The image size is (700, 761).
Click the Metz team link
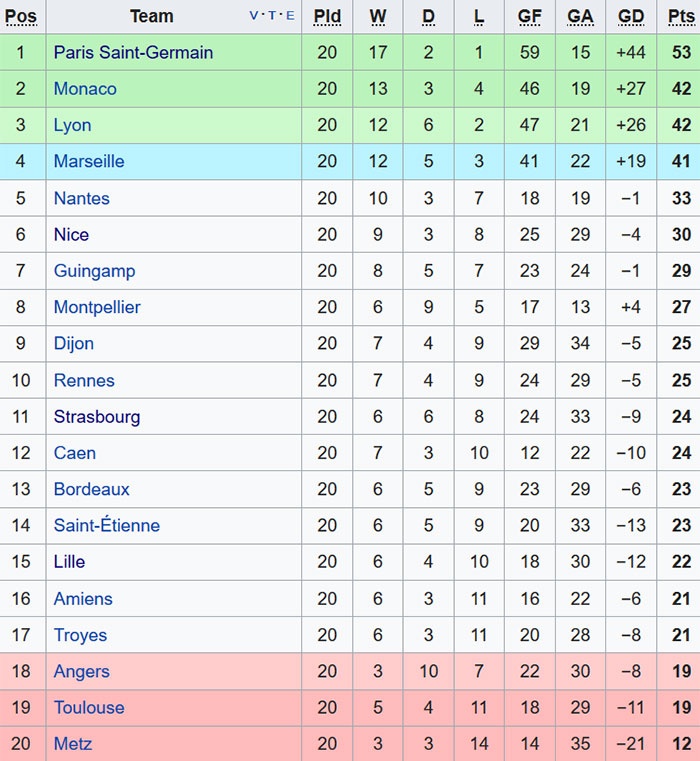[x=73, y=744]
